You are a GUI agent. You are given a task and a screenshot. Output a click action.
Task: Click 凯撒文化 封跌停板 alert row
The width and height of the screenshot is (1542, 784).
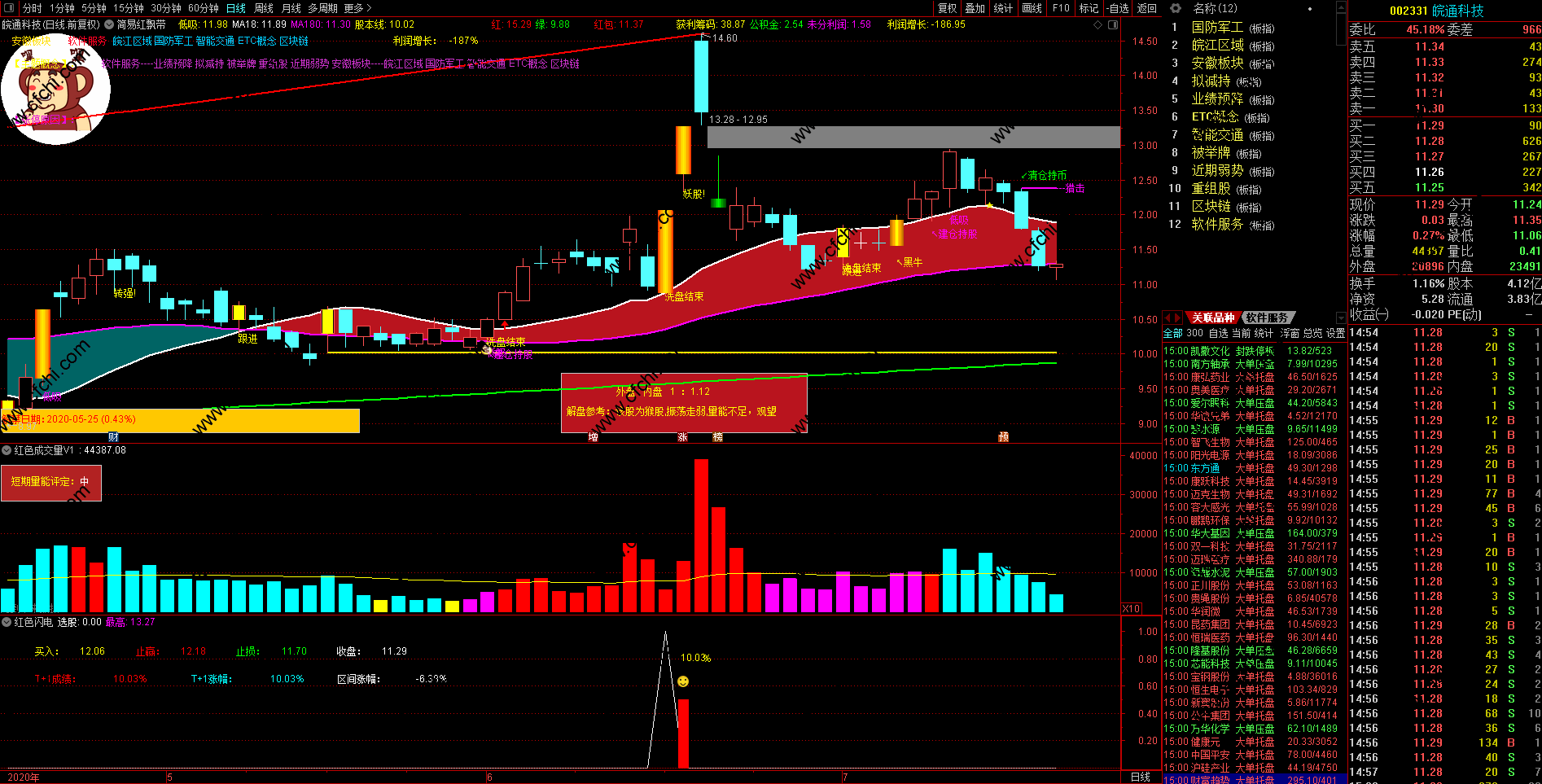point(1255,351)
